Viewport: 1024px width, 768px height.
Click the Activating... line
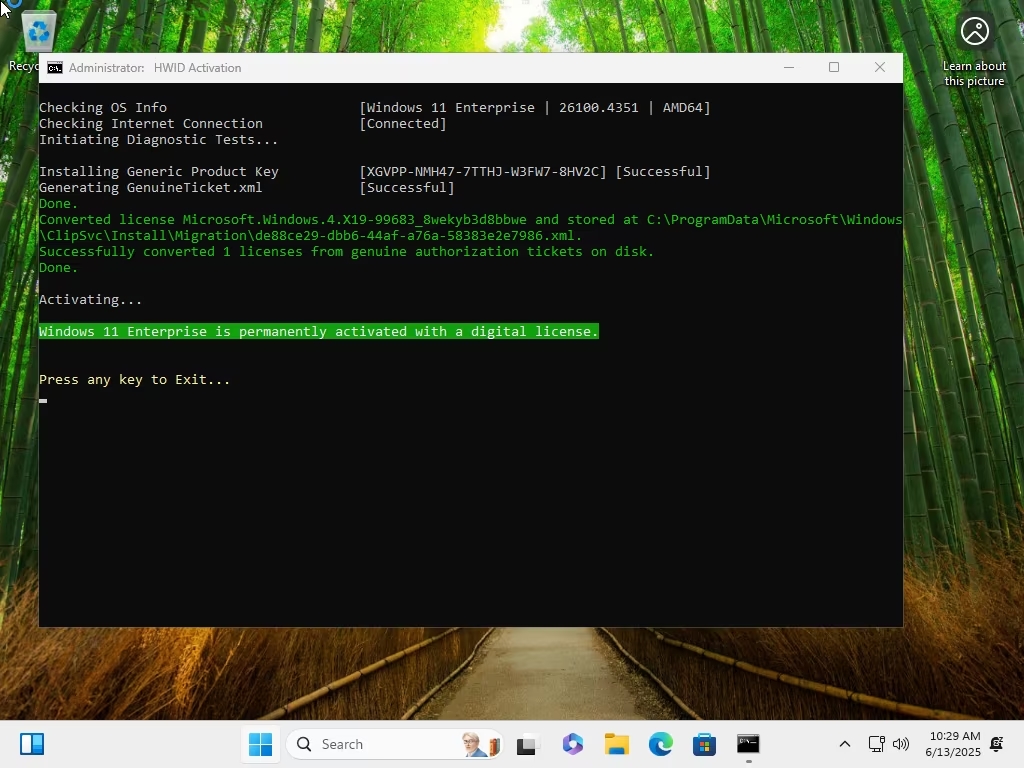(x=90, y=300)
